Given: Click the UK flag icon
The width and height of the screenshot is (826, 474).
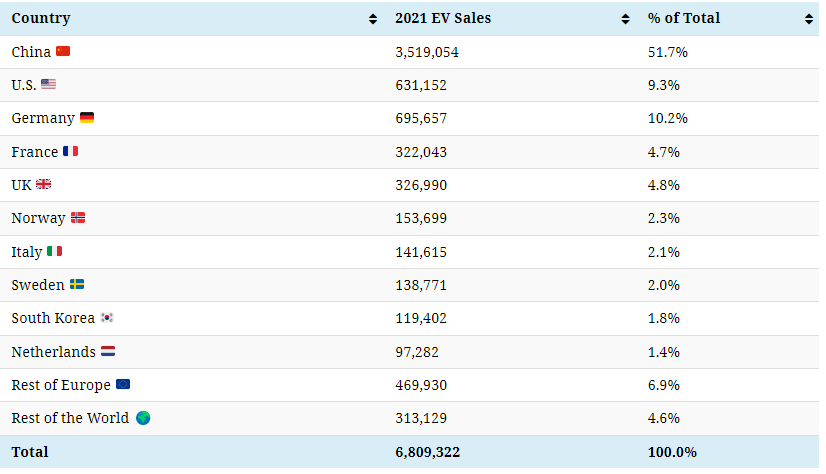Looking at the screenshot, I should pos(43,185).
